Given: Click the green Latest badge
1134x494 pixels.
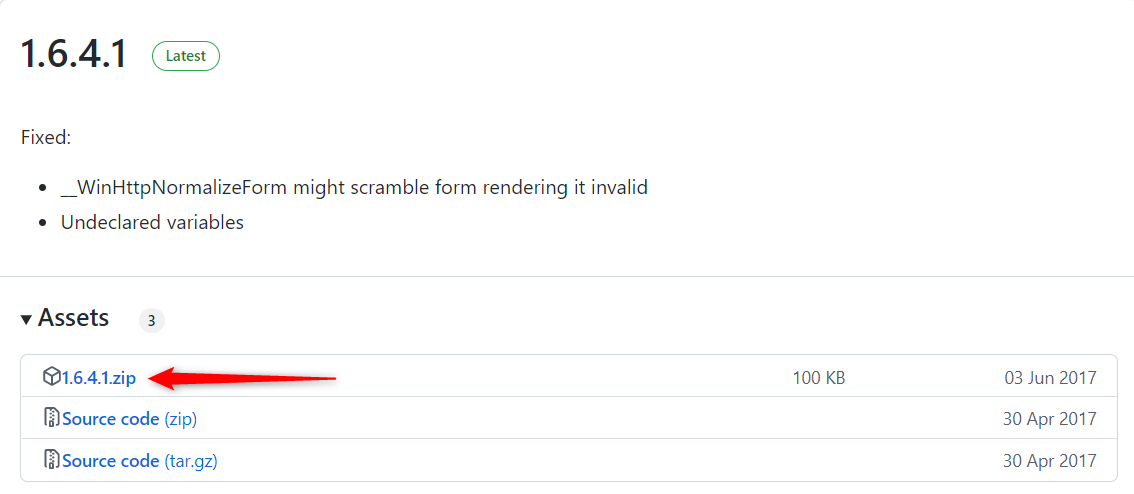Looking at the screenshot, I should (185, 56).
